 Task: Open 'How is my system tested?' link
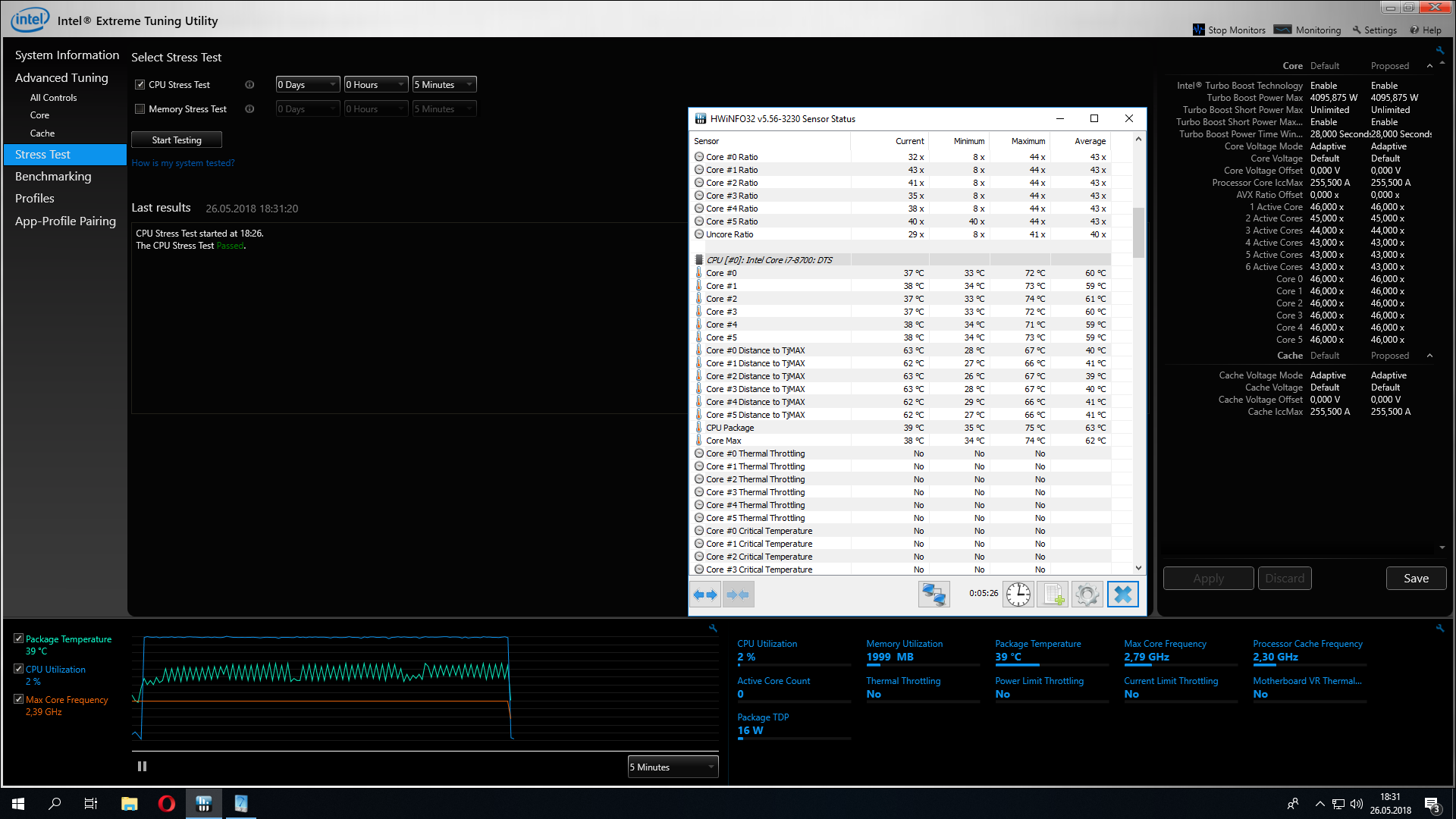point(183,163)
